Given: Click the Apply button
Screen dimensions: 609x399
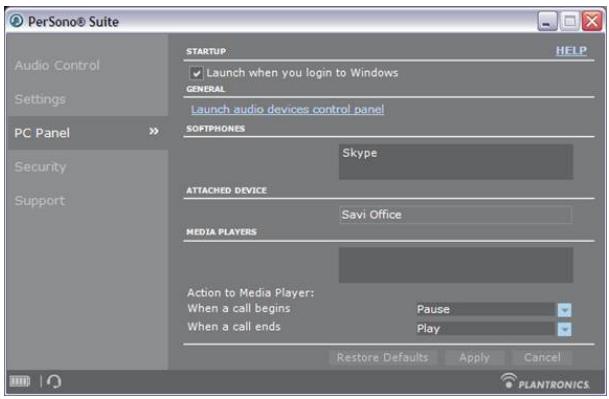Looking at the screenshot, I should 474,357.
